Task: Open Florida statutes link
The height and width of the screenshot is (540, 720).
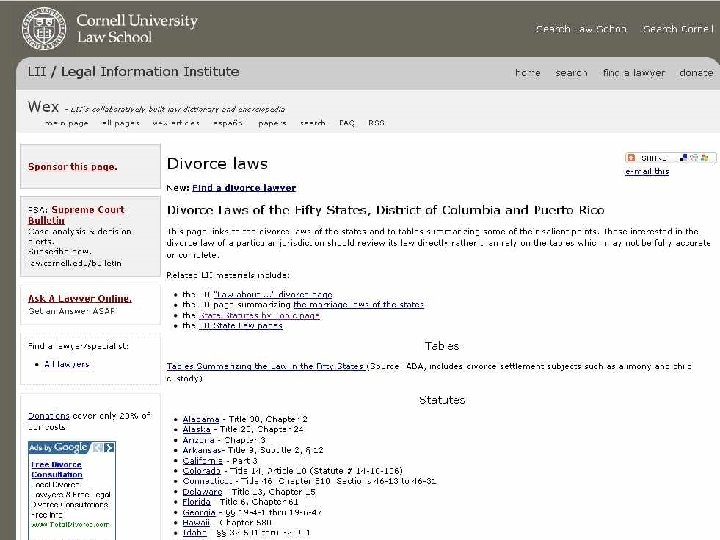Action: pos(197,502)
